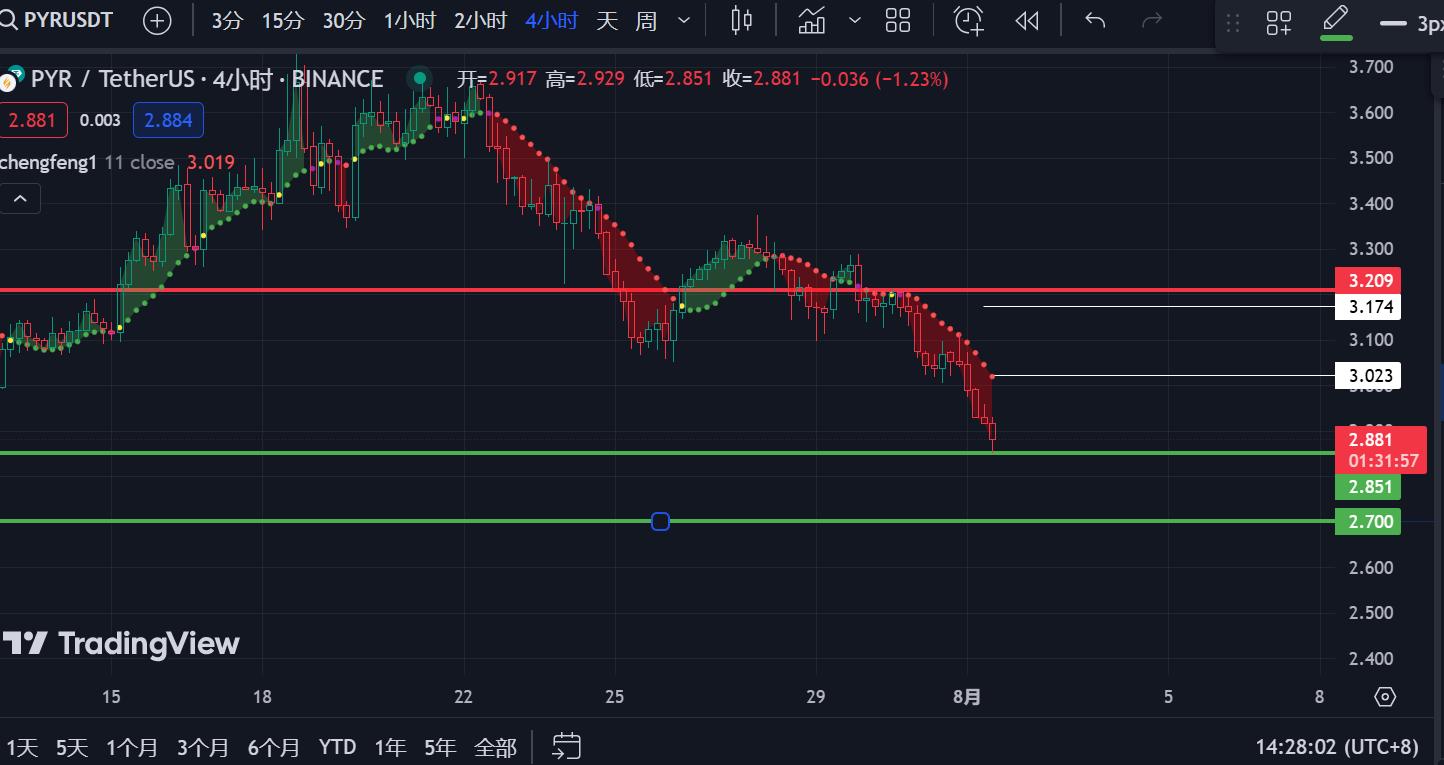This screenshot has height=765, width=1444.
Task: Click the 收=2.881 close value
Action: 763,79
